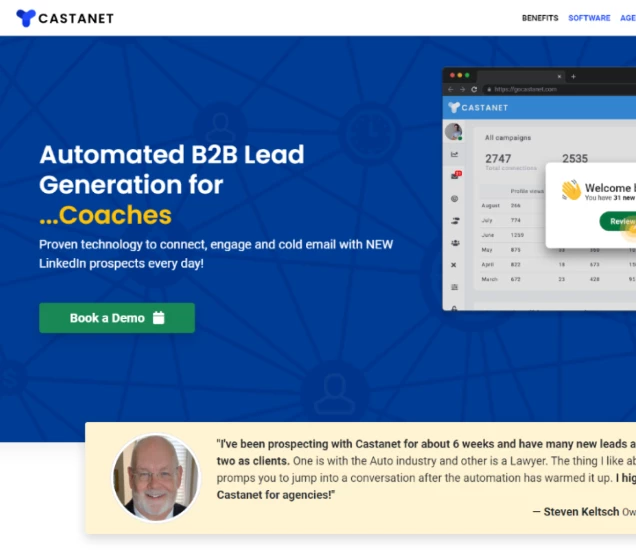Click the Steven Keltsch name in testimonial
This screenshot has width=636, height=550.
(x=581, y=512)
